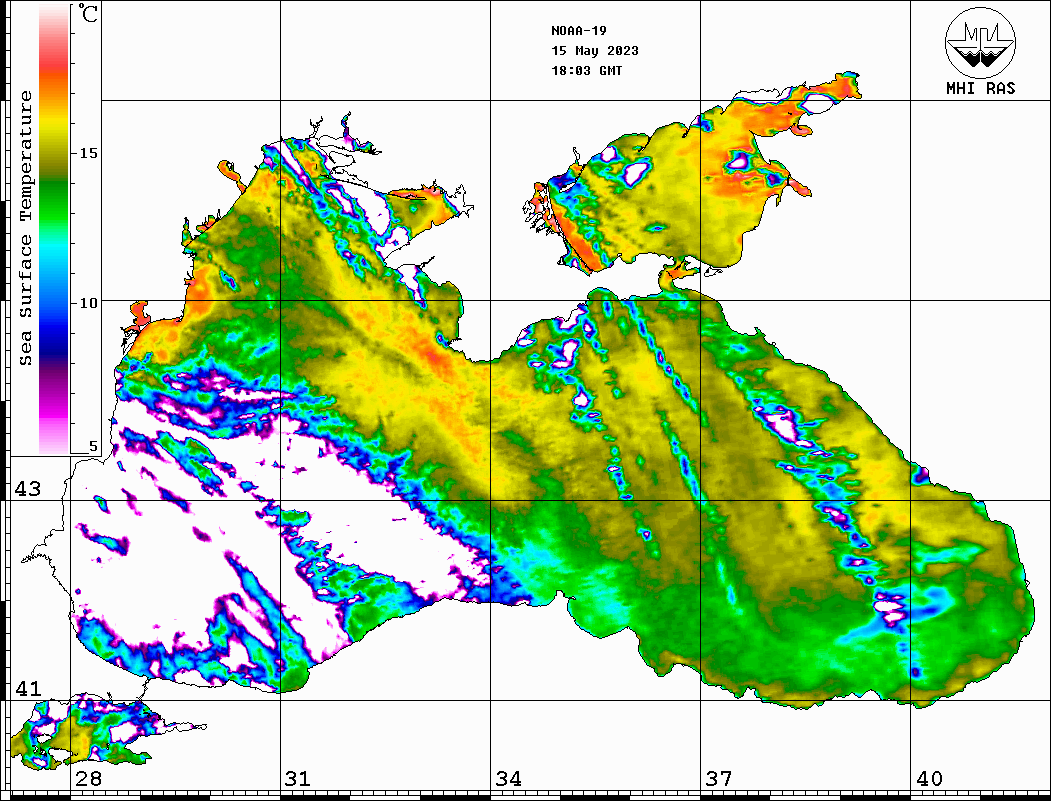Click the time '18:03 GMT'
Viewport: 1051px width, 801px height.
click(586, 70)
